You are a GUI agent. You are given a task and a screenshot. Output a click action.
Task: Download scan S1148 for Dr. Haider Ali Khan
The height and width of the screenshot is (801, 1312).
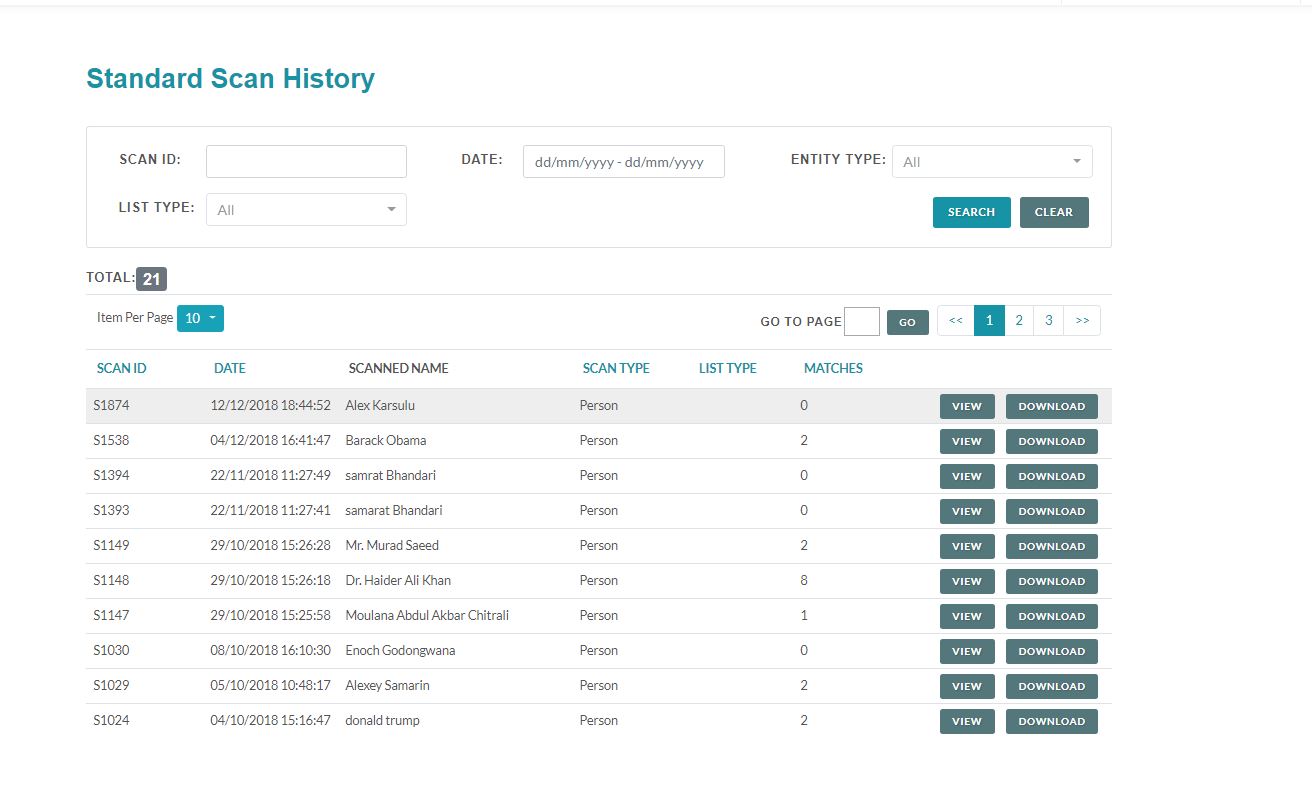click(x=1051, y=581)
